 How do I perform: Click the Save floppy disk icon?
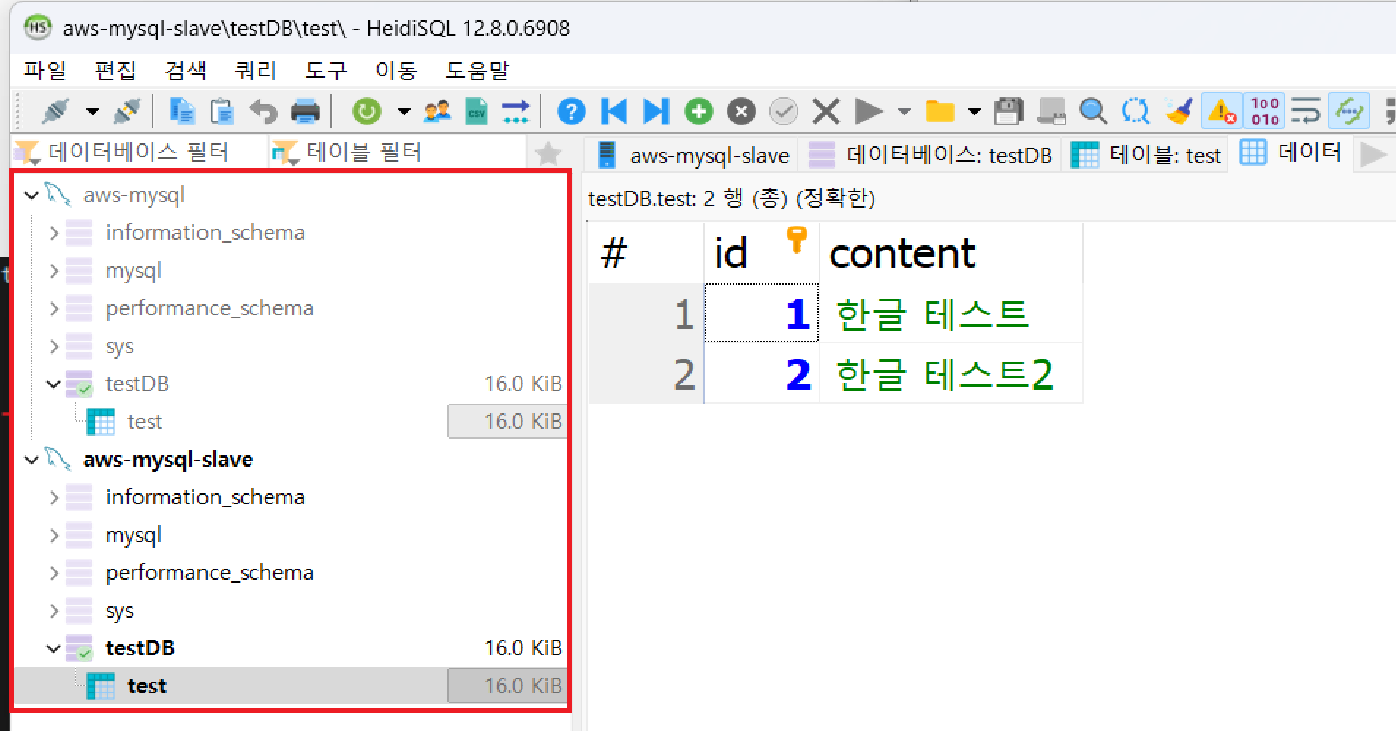click(1009, 110)
